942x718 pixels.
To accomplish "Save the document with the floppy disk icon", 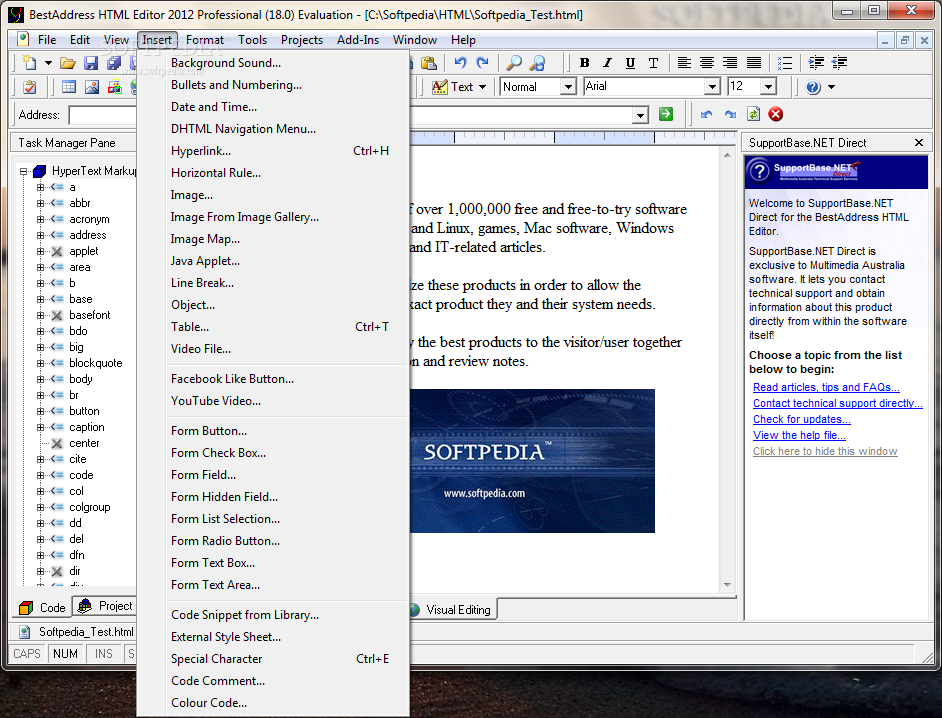I will click(91, 62).
